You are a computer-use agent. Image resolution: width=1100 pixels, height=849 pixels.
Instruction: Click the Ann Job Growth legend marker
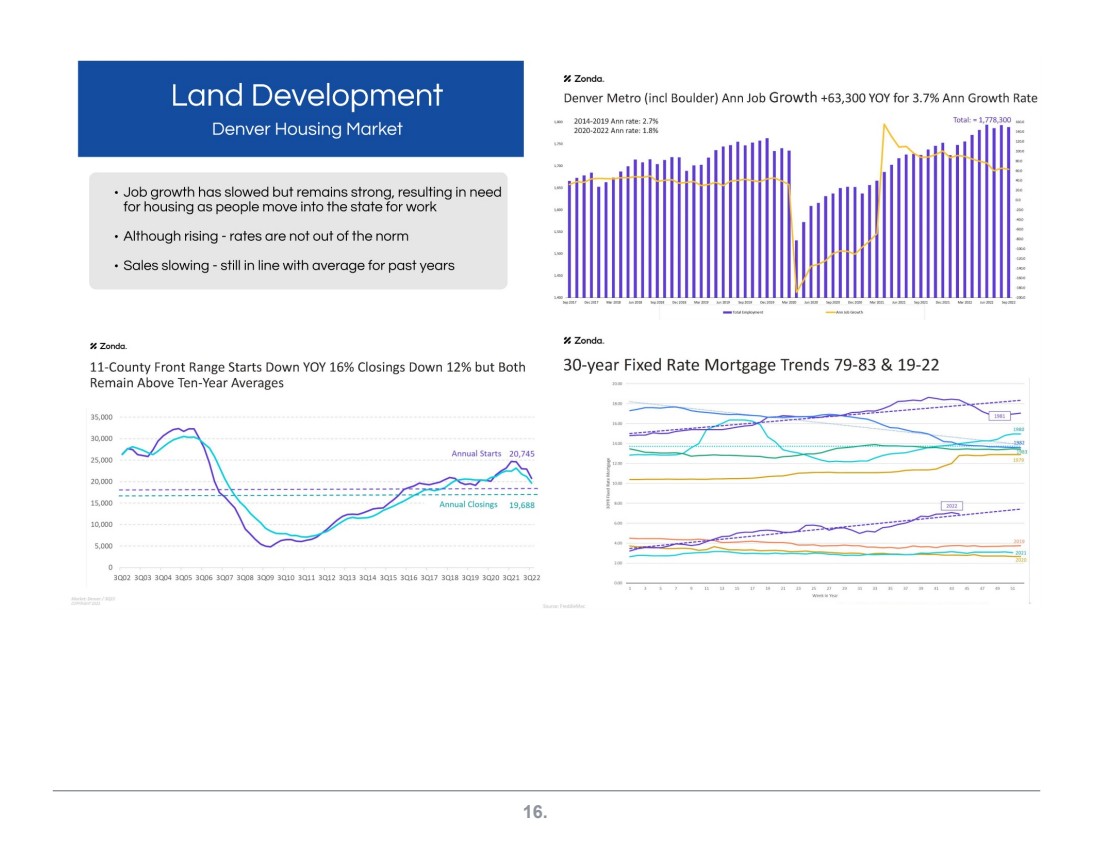pyautogui.click(x=831, y=313)
